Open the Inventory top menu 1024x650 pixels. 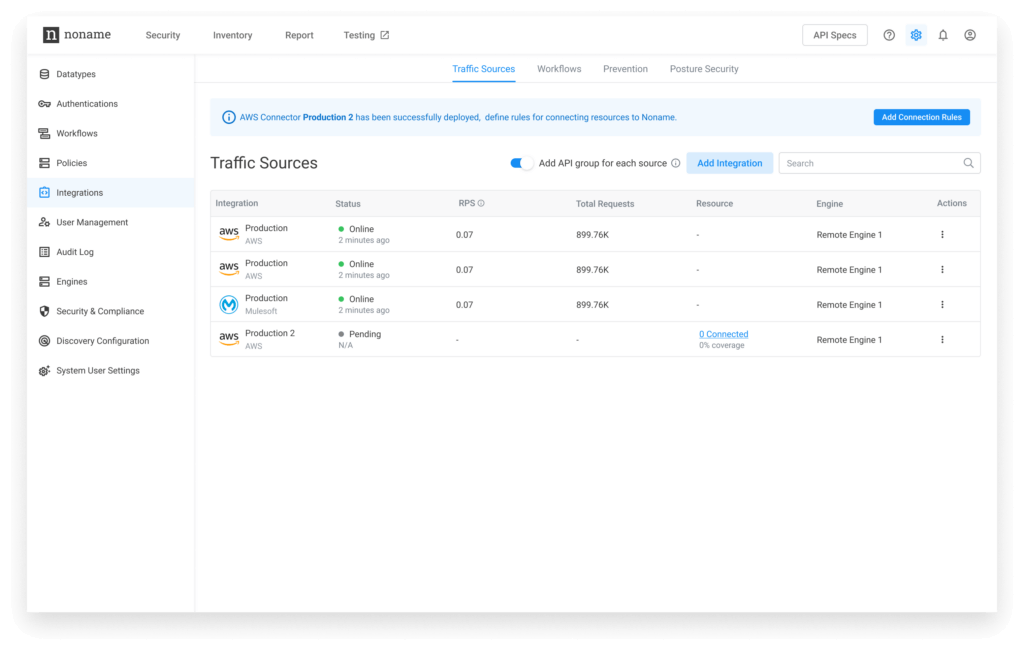[232, 35]
